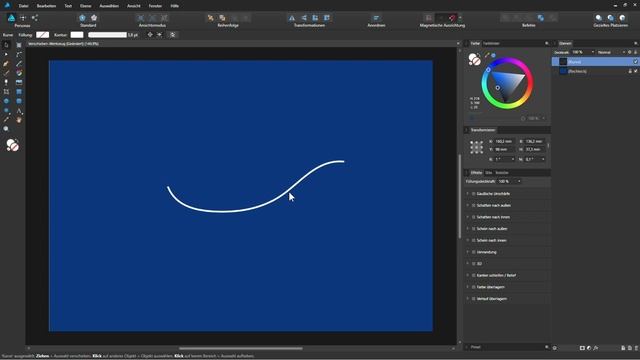The image size is (640, 360).
Task: Select the Pencil tool
Action: click(x=19, y=64)
